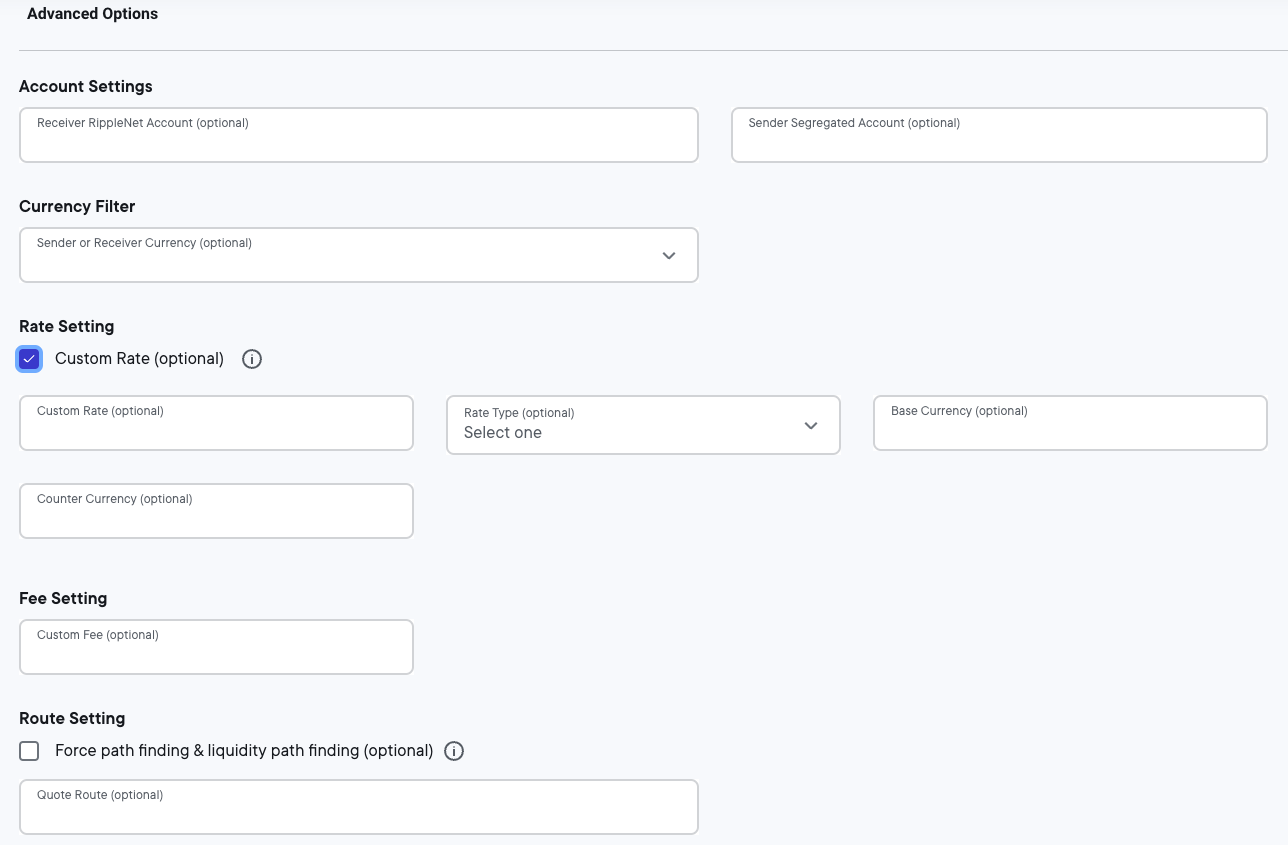
Task: Click the Base Currency input field
Action: pos(1069,423)
